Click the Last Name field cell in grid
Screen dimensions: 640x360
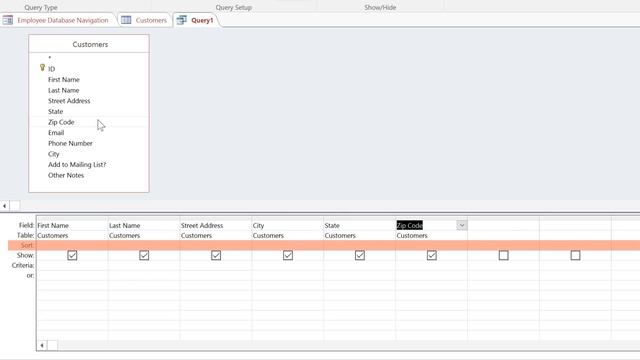[x=144, y=225]
